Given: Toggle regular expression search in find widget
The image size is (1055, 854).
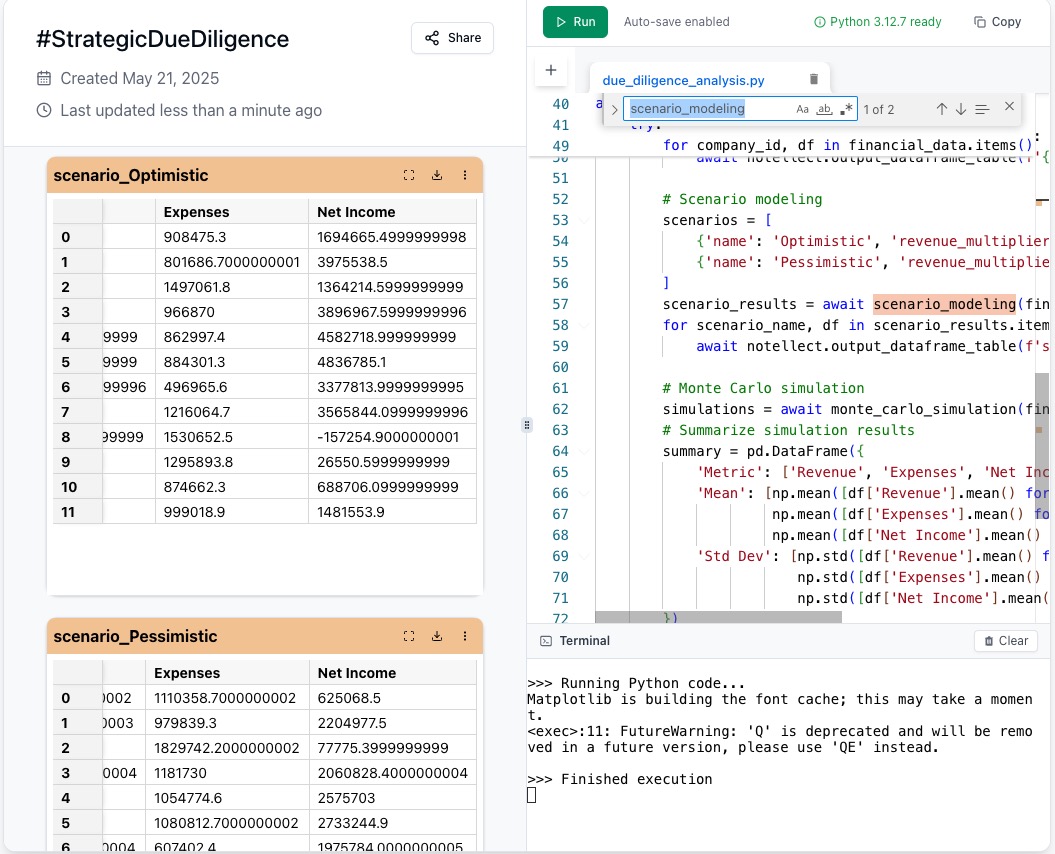Looking at the screenshot, I should (846, 109).
